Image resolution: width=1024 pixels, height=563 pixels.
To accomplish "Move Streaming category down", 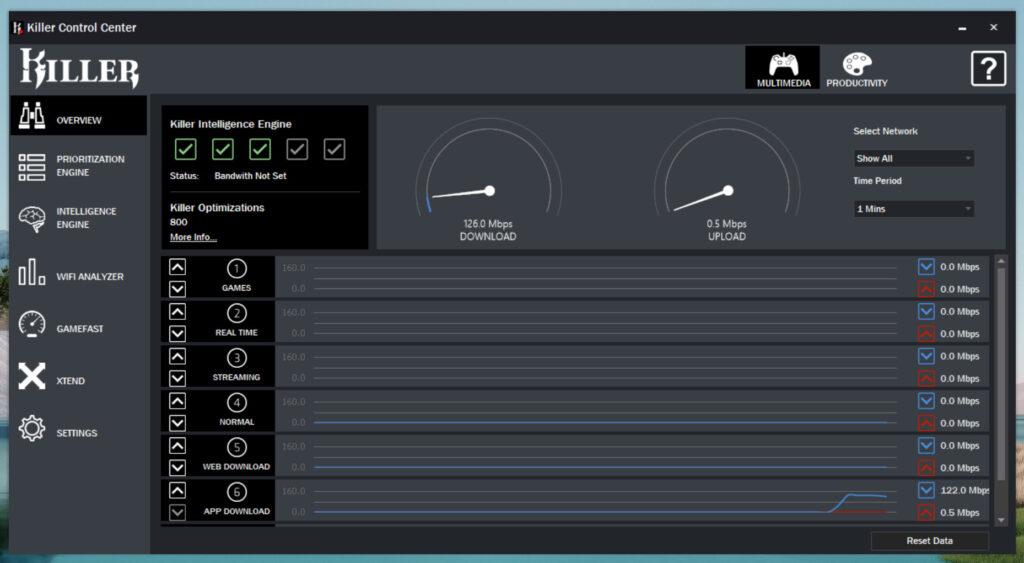I will 177,378.
